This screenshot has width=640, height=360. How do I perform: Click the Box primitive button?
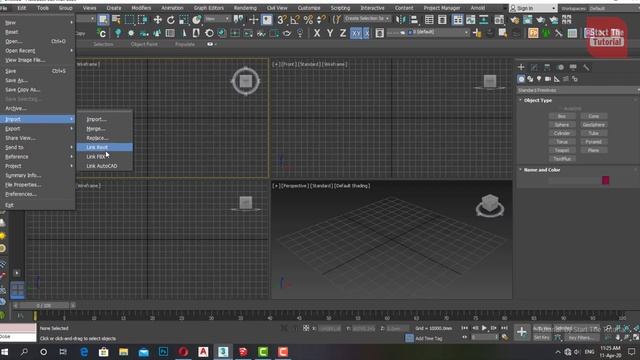point(562,116)
